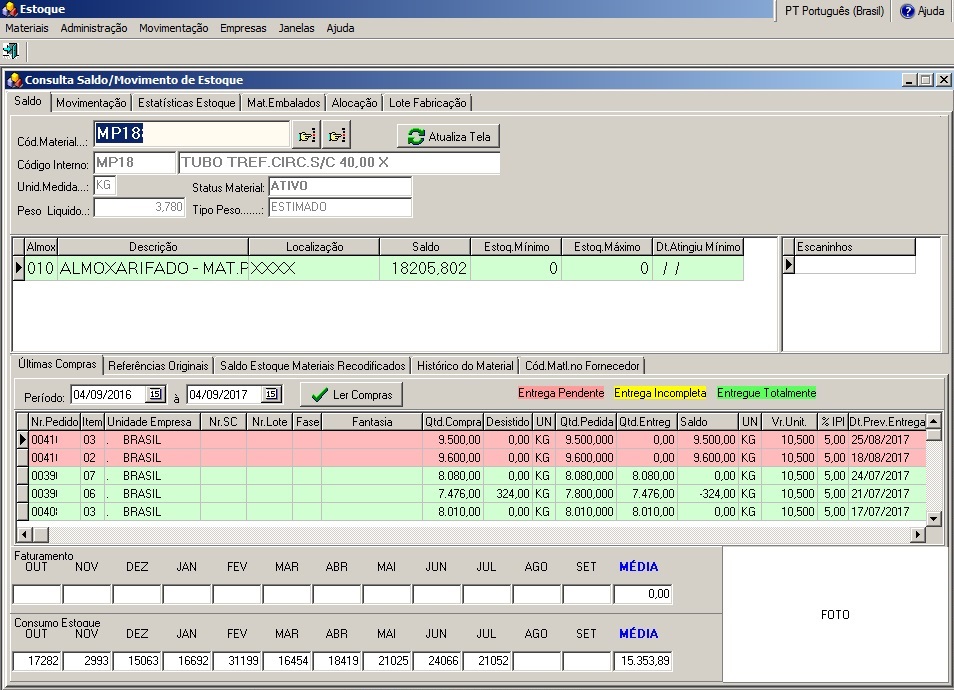Switch to the Histórico do Material tab
The image size is (954, 690).
click(465, 366)
